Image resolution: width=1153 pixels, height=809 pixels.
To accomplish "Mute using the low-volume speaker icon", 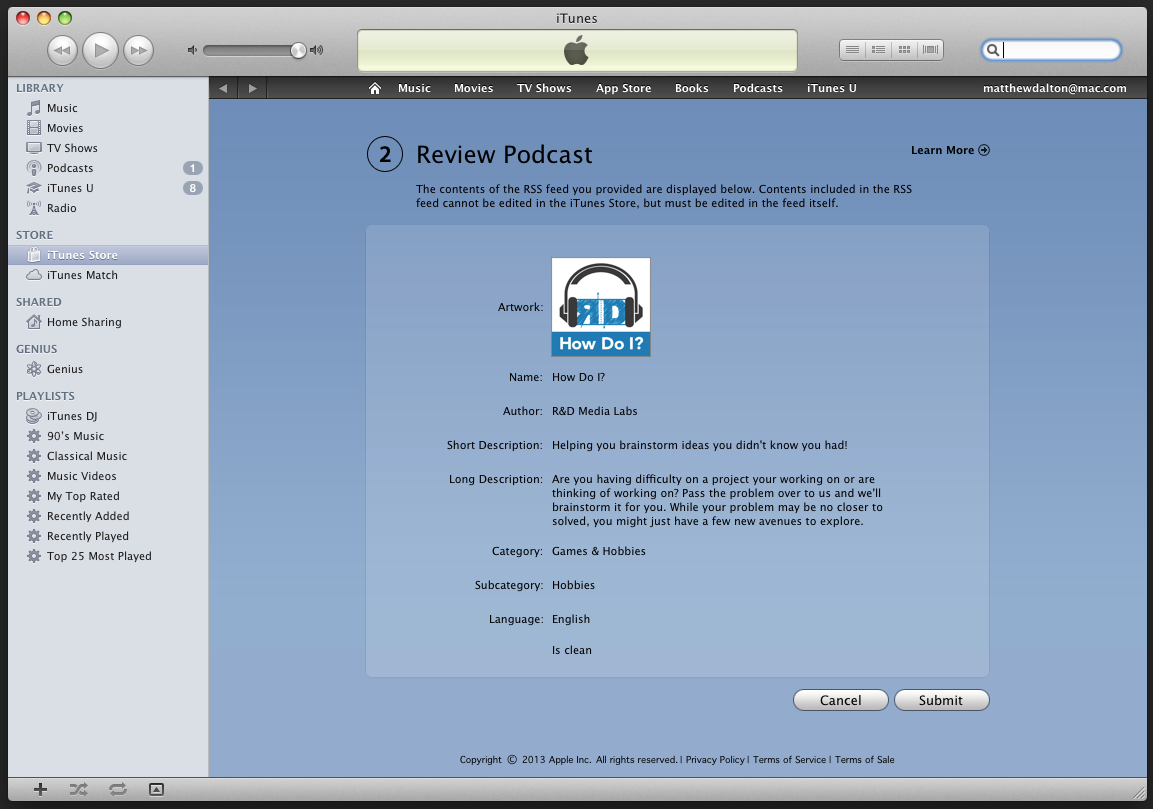I will pos(192,50).
